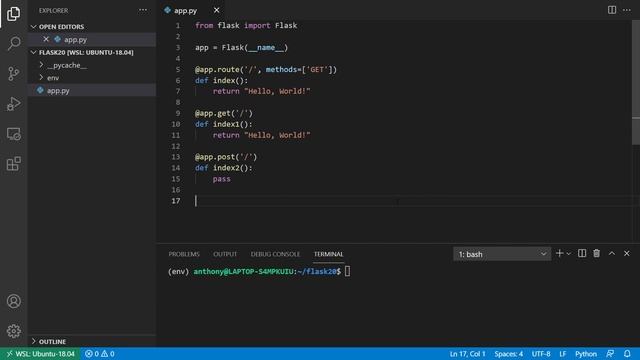This screenshot has height=360, width=640.
Task: Create a new terminal with plus icon
Action: point(559,253)
